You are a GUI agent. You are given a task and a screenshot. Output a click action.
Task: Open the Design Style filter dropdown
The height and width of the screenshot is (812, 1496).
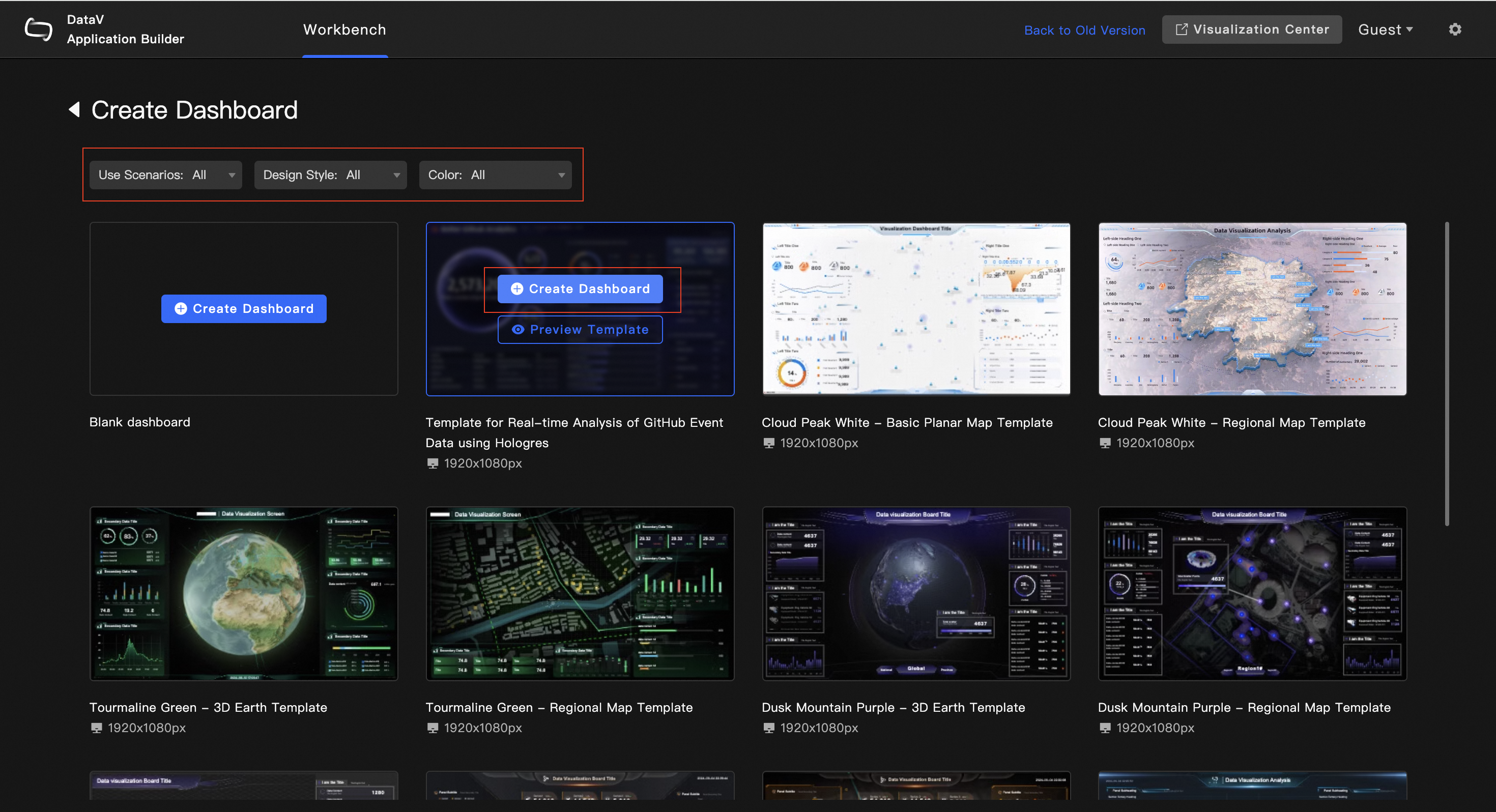tap(330, 175)
